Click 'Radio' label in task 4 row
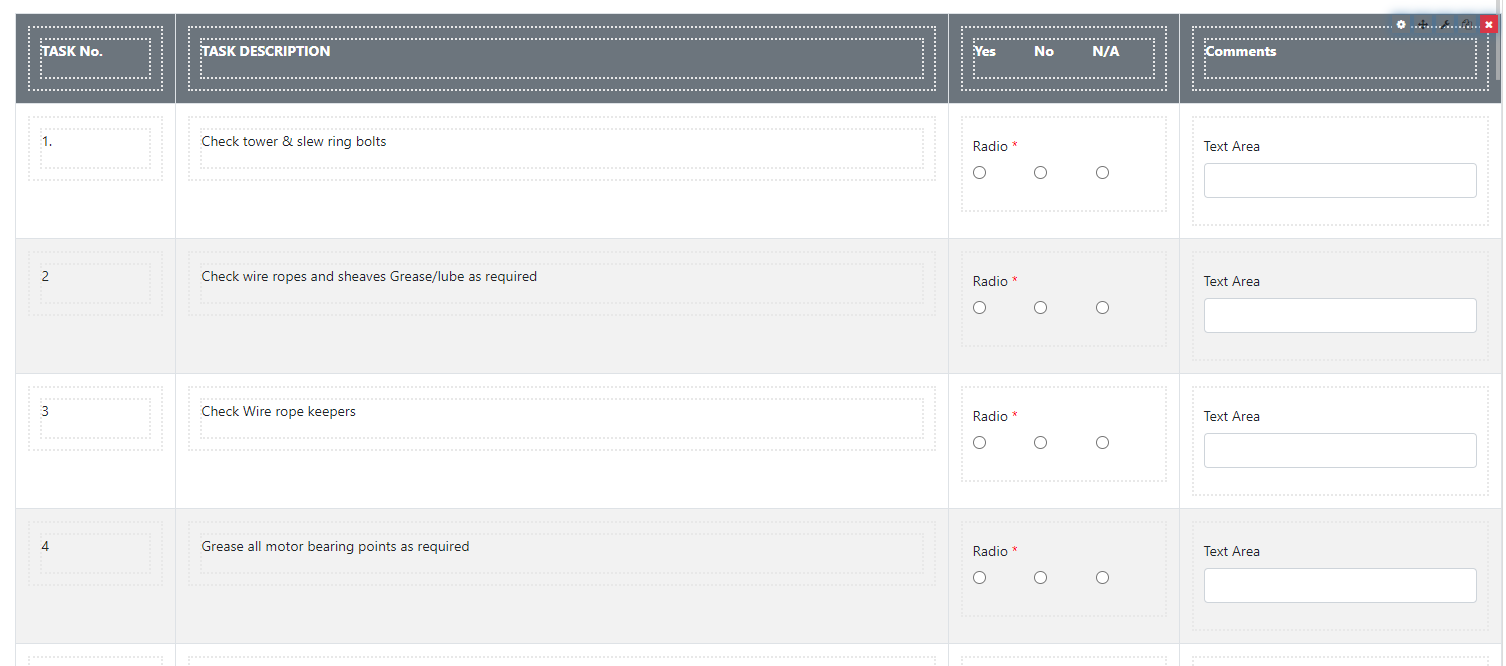The height and width of the screenshot is (666, 1506). pyautogui.click(x=990, y=551)
